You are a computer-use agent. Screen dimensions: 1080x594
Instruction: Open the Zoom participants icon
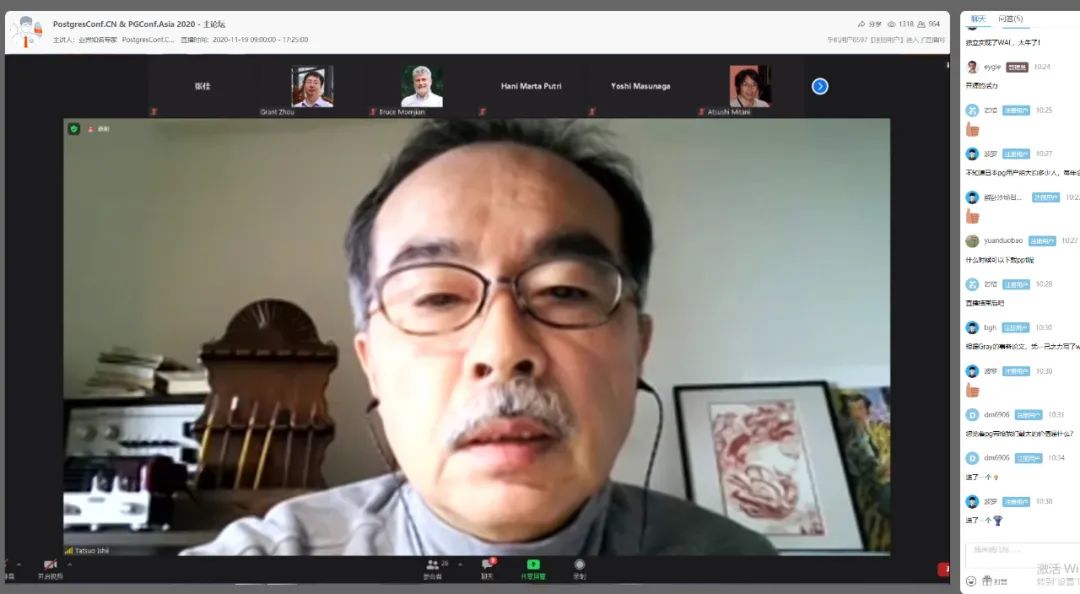click(433, 564)
